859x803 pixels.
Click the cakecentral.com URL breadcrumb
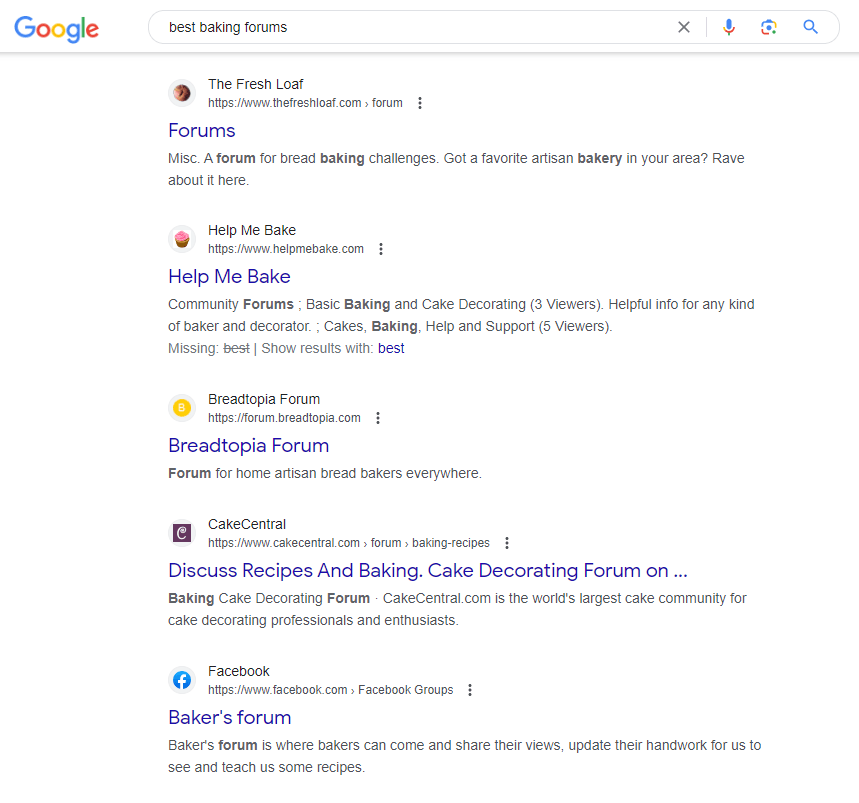click(x=349, y=543)
